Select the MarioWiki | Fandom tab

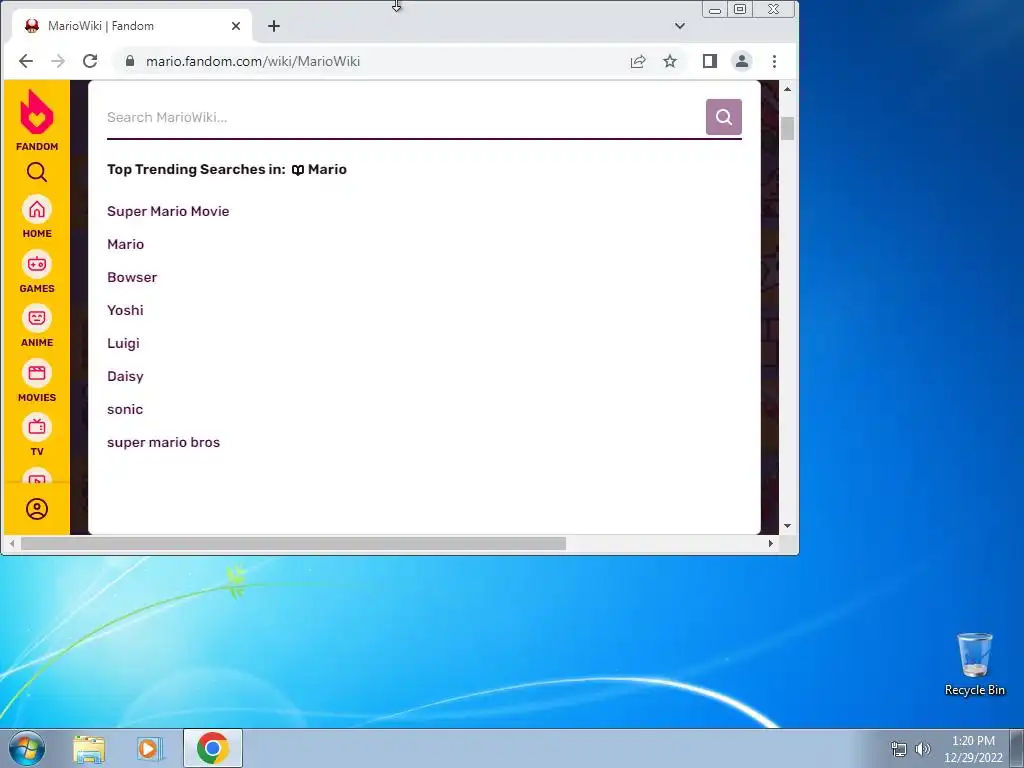[132, 26]
